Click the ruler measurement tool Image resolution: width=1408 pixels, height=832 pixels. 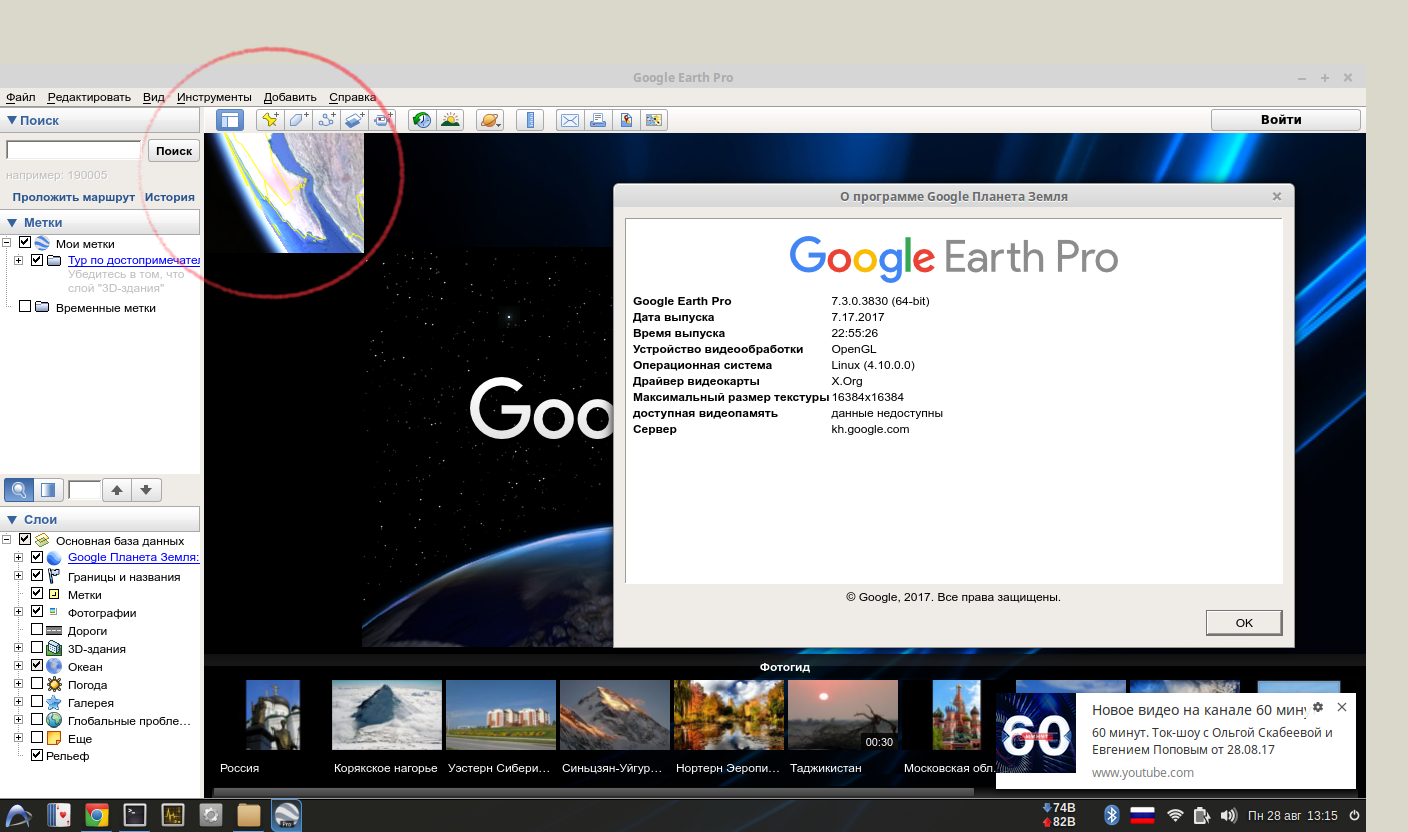(x=529, y=120)
